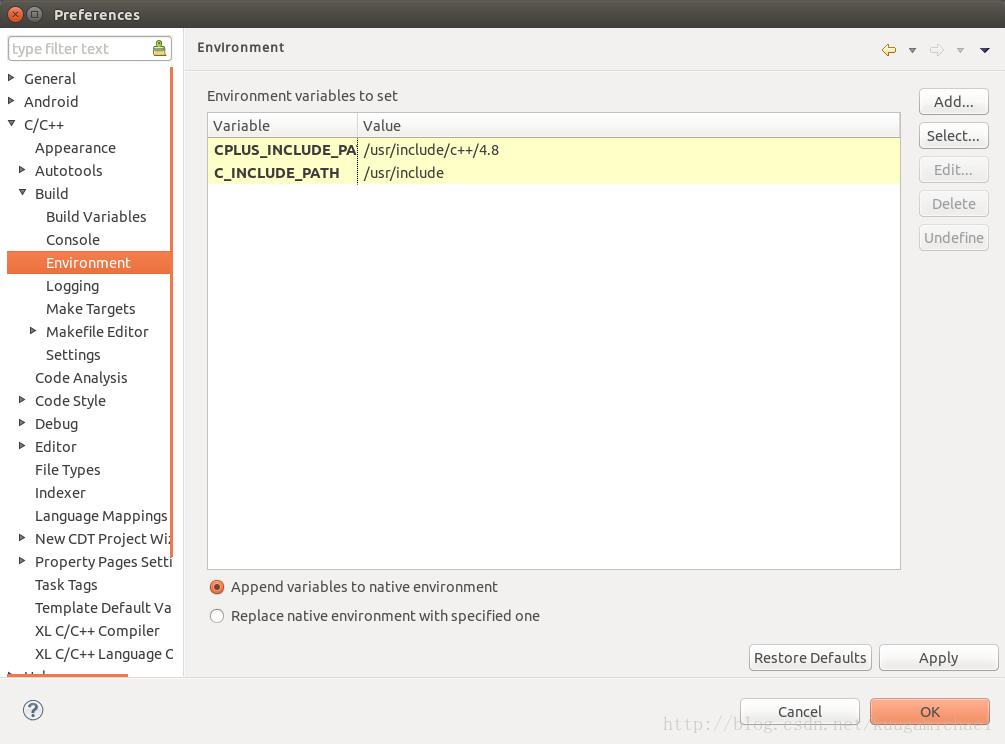
Task: Open the Appearance preferences page
Action: (75, 148)
